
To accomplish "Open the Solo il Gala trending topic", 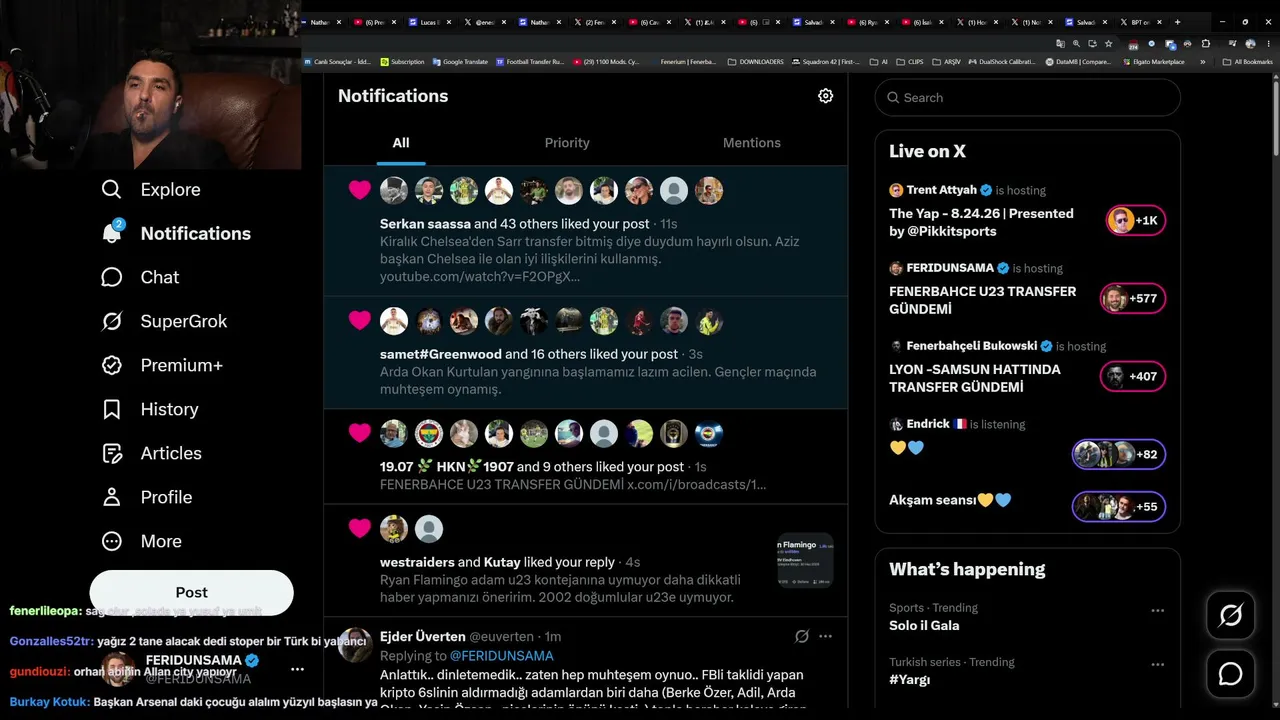I will pos(924,625).
